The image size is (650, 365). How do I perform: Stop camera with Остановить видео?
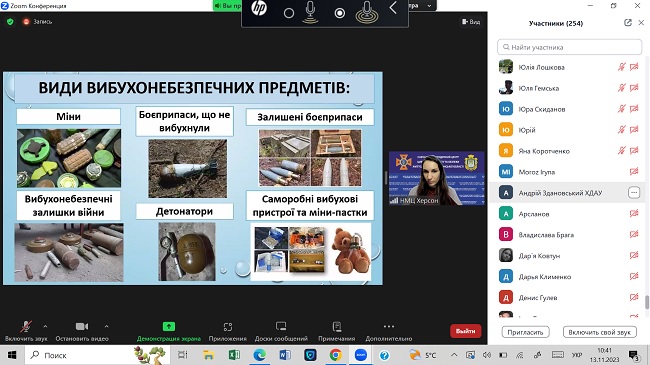point(82,331)
